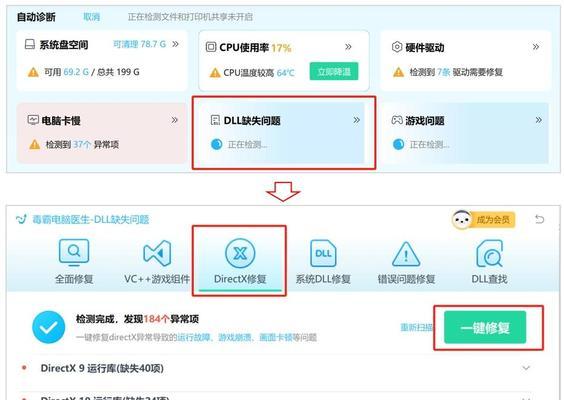Click the panda avatar icon

pos(461,219)
